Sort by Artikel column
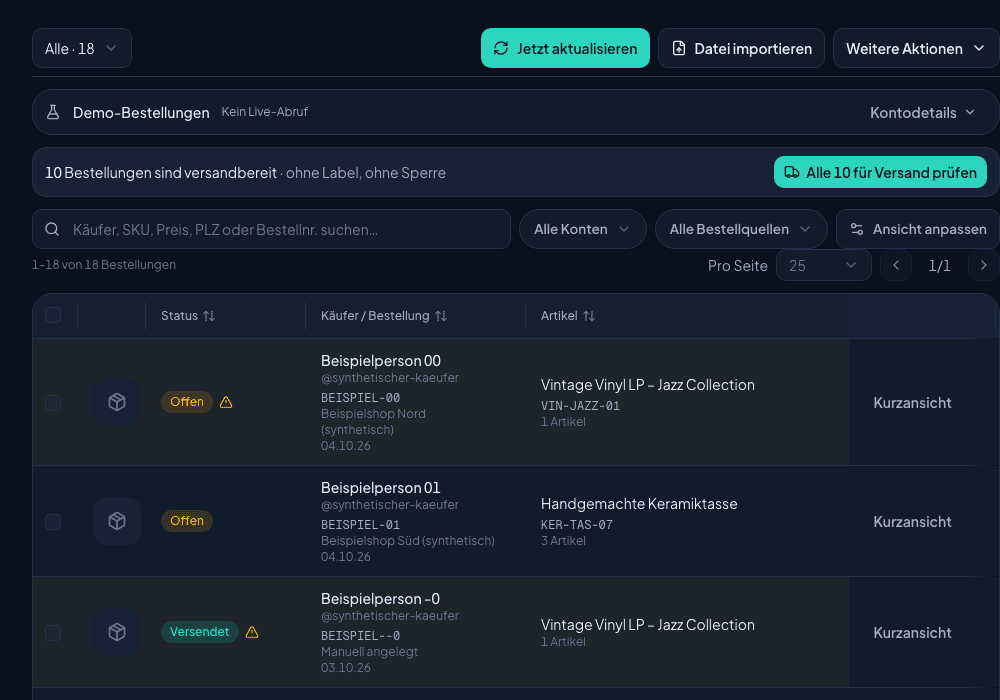This screenshot has width=1000, height=700. pos(567,316)
